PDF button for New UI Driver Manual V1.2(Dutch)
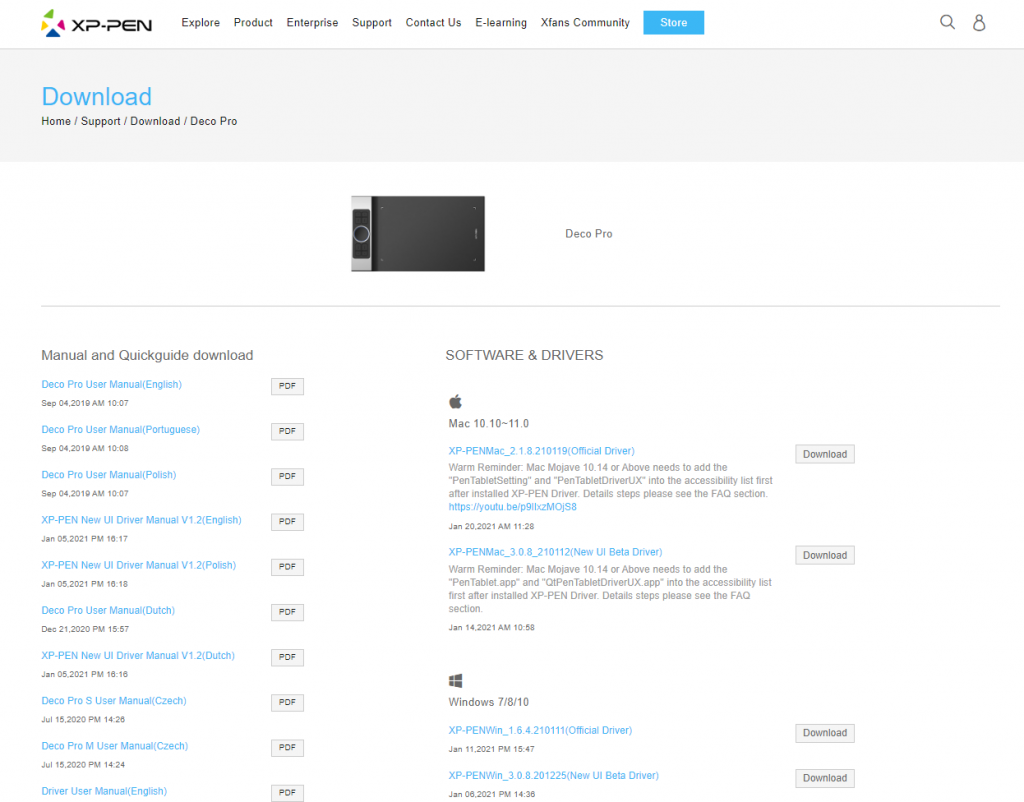This screenshot has height=802, width=1024. 287,657
